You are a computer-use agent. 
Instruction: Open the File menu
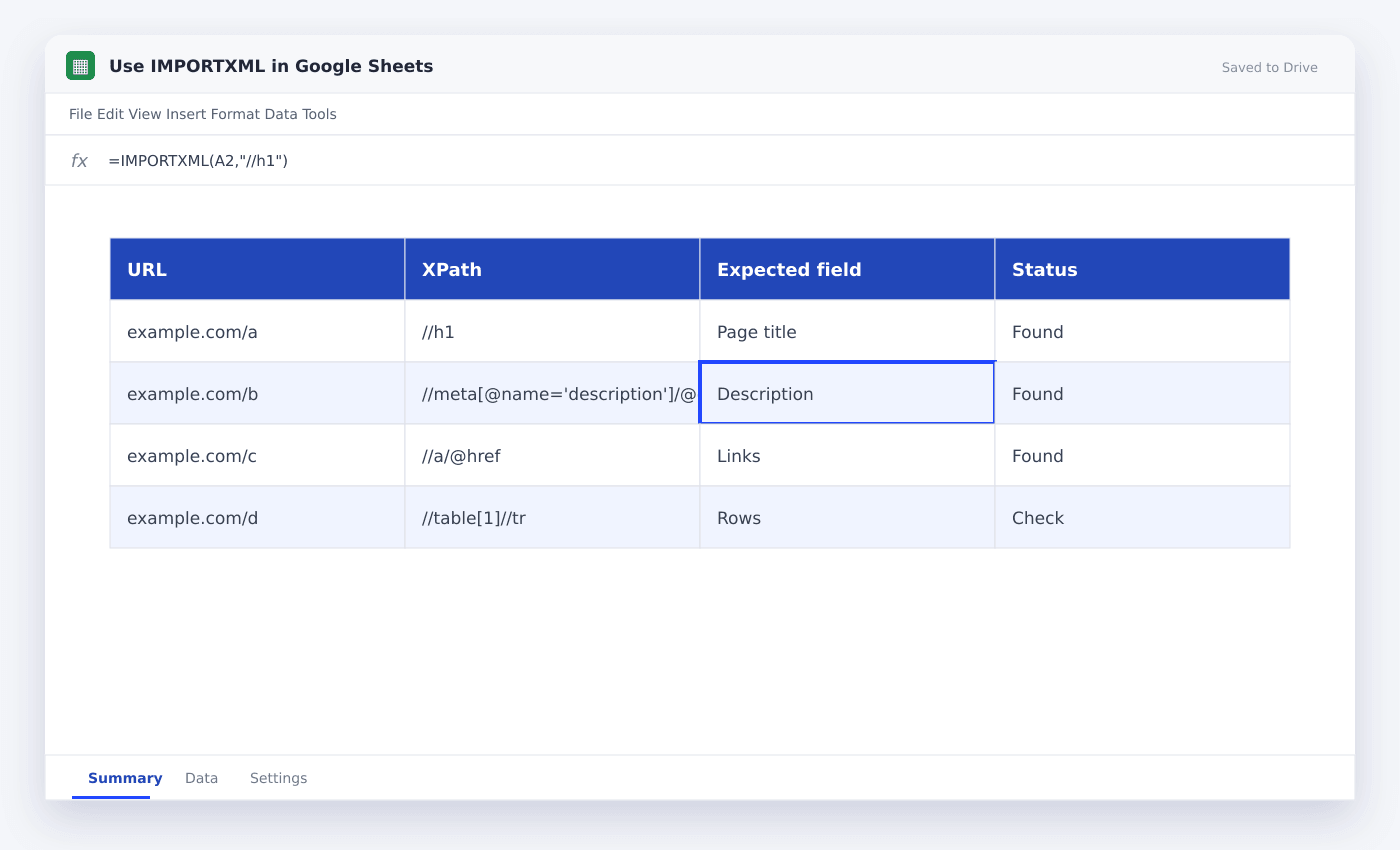[x=81, y=114]
